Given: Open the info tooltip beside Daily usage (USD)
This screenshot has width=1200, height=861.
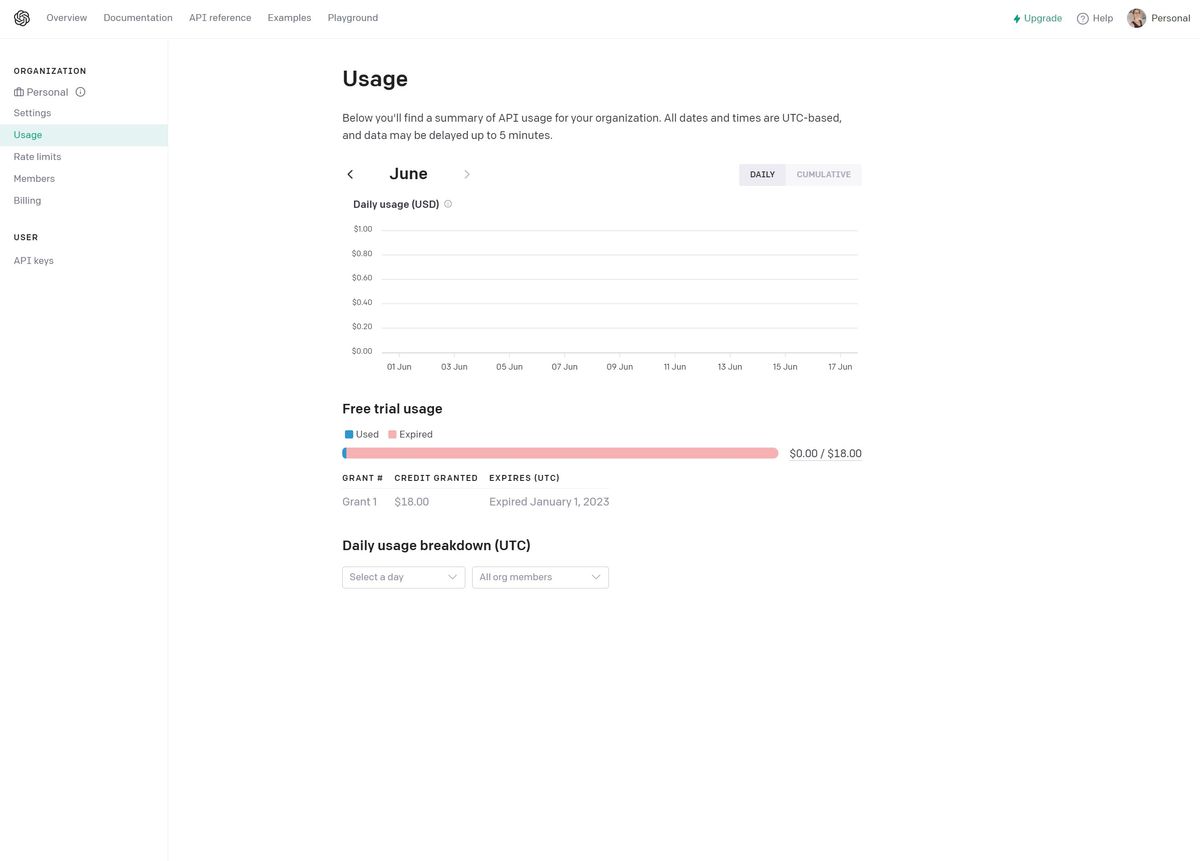Looking at the screenshot, I should [448, 204].
